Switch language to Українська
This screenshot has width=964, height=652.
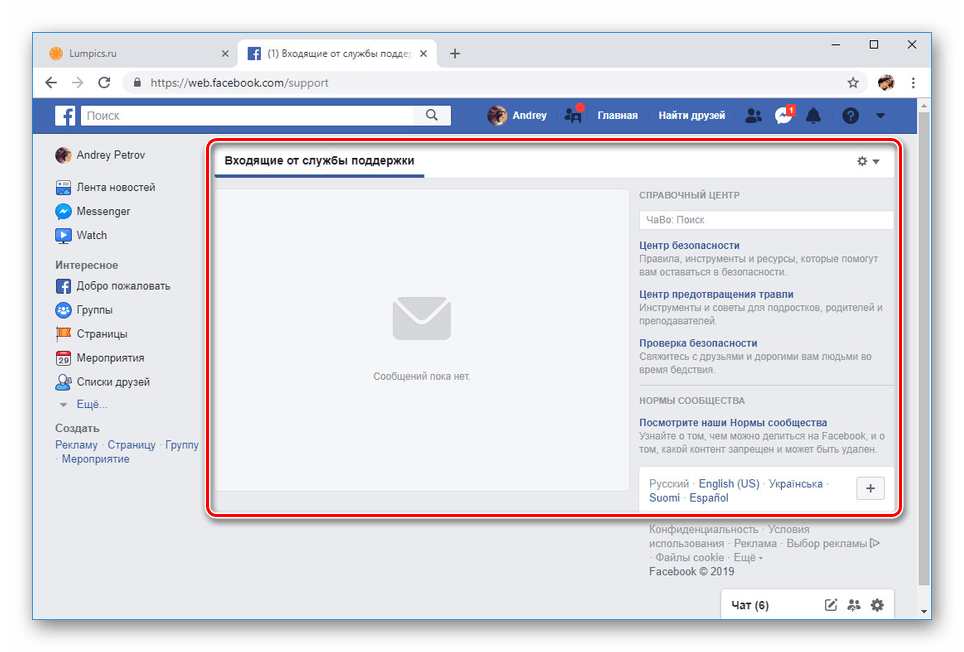[x=796, y=484]
